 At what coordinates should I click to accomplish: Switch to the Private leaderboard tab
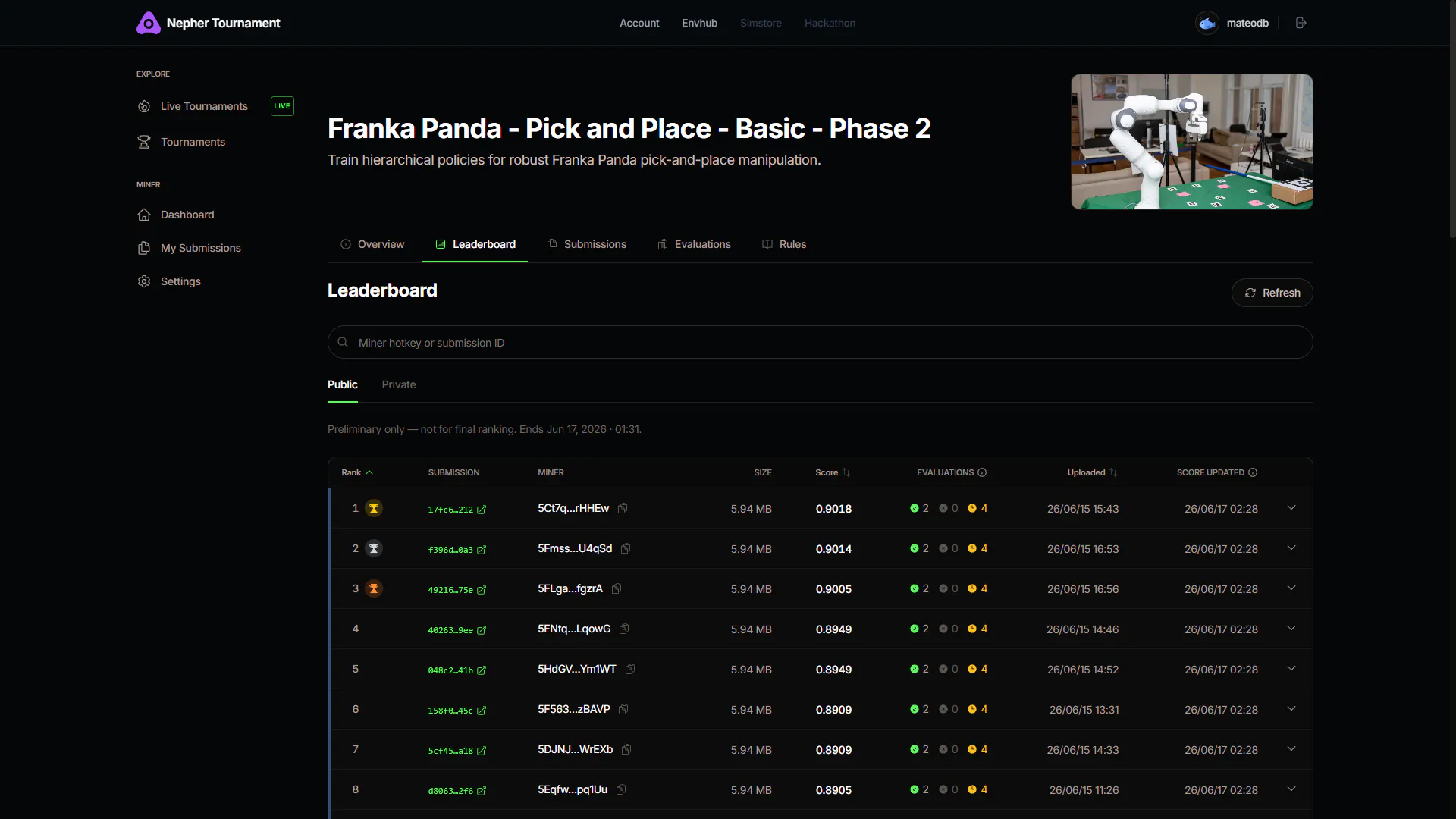399,384
